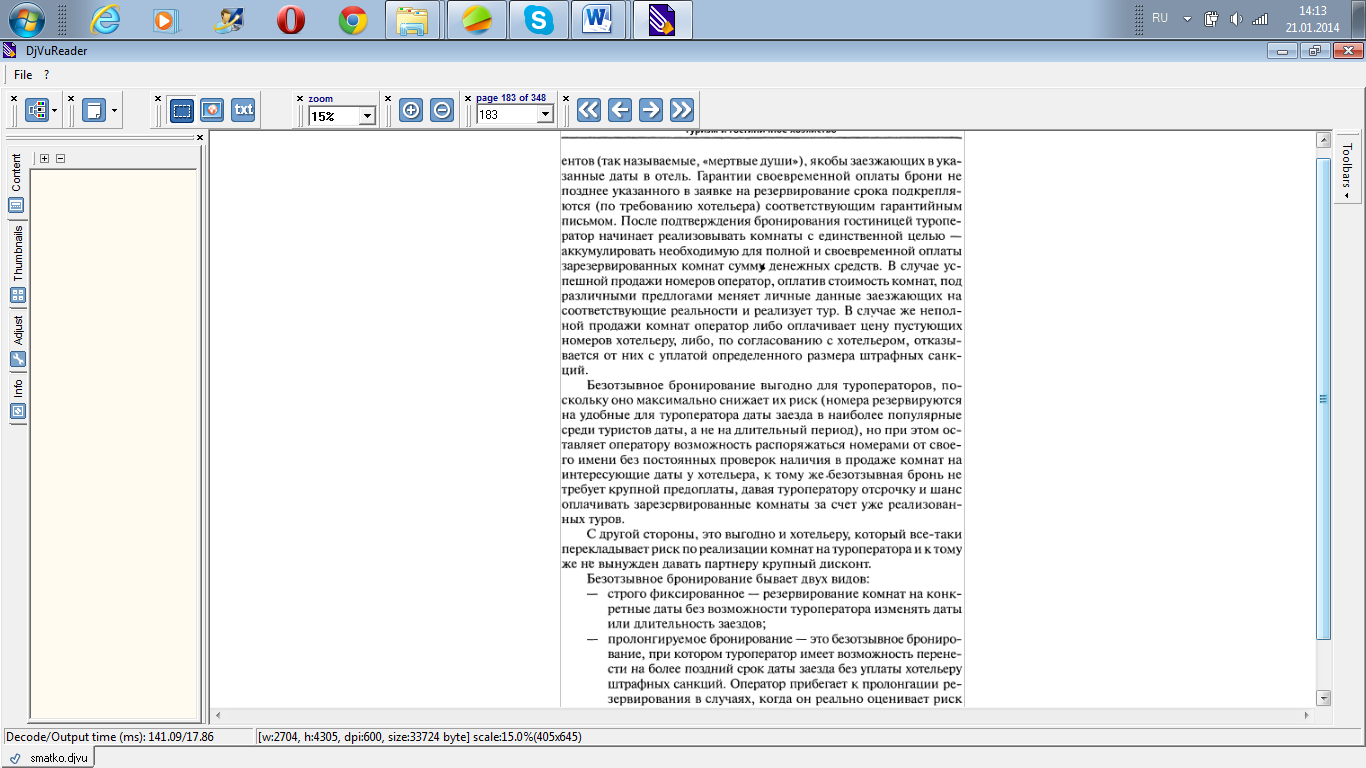This screenshot has width=1366, height=768.
Task: Go to the next page
Action: point(651,110)
